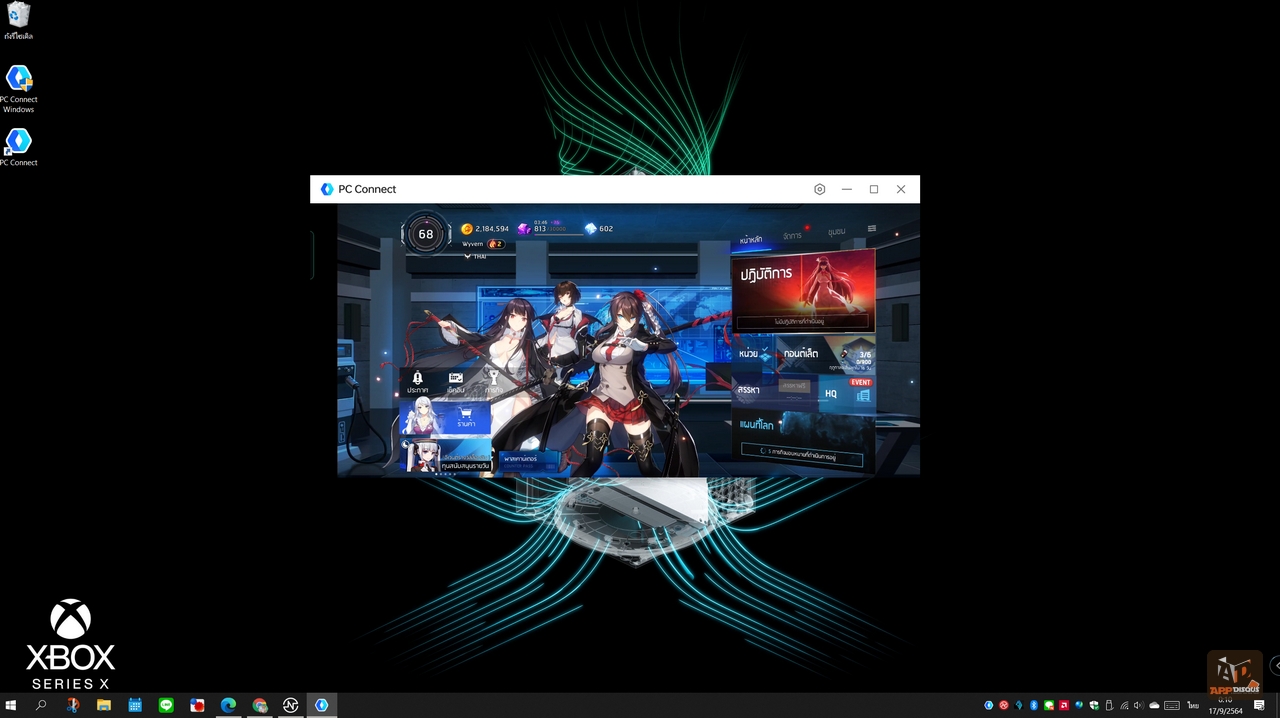Open the Calendar app taskbar icon

click(135, 705)
